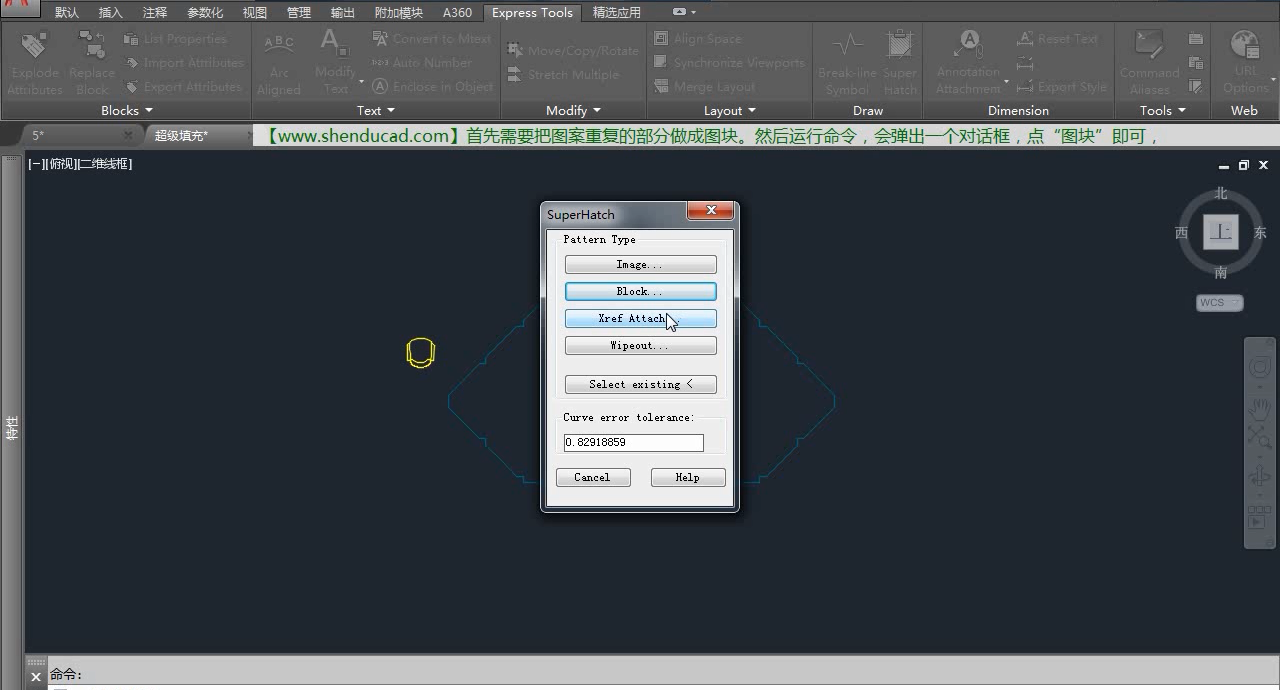
Task: Select the Merge Layout tool
Action: point(705,87)
